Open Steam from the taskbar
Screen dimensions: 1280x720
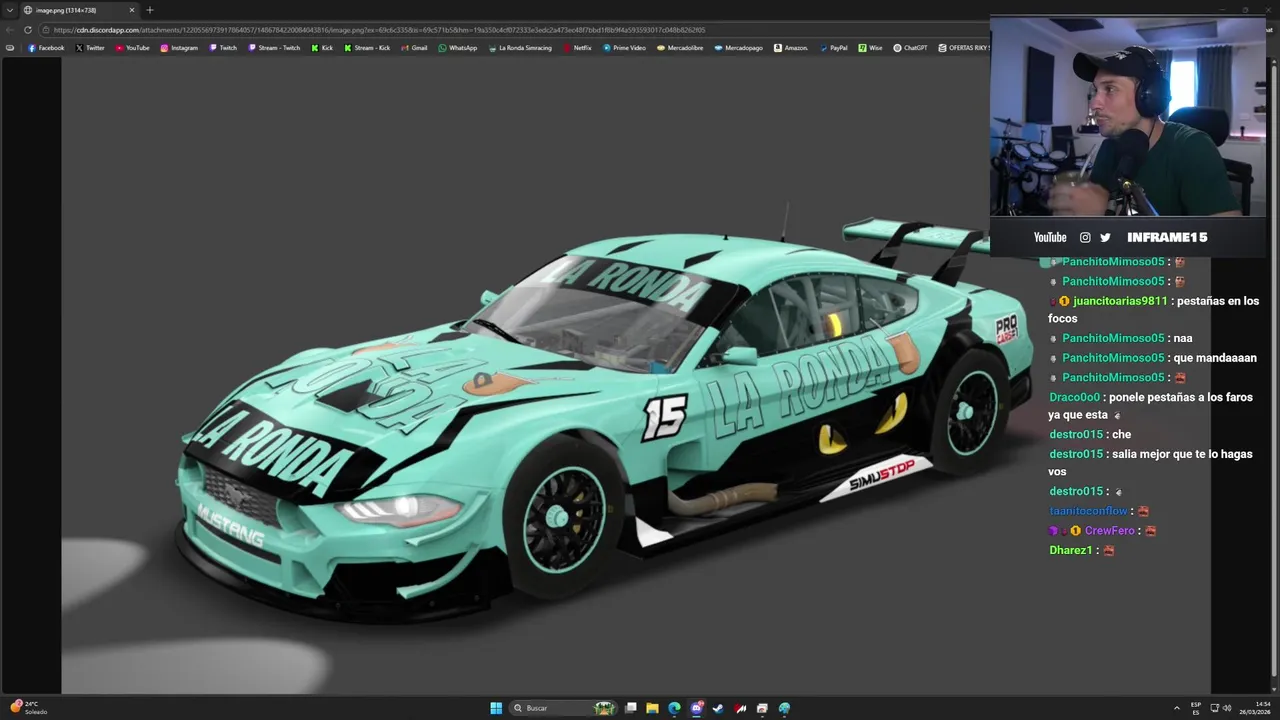click(718, 708)
